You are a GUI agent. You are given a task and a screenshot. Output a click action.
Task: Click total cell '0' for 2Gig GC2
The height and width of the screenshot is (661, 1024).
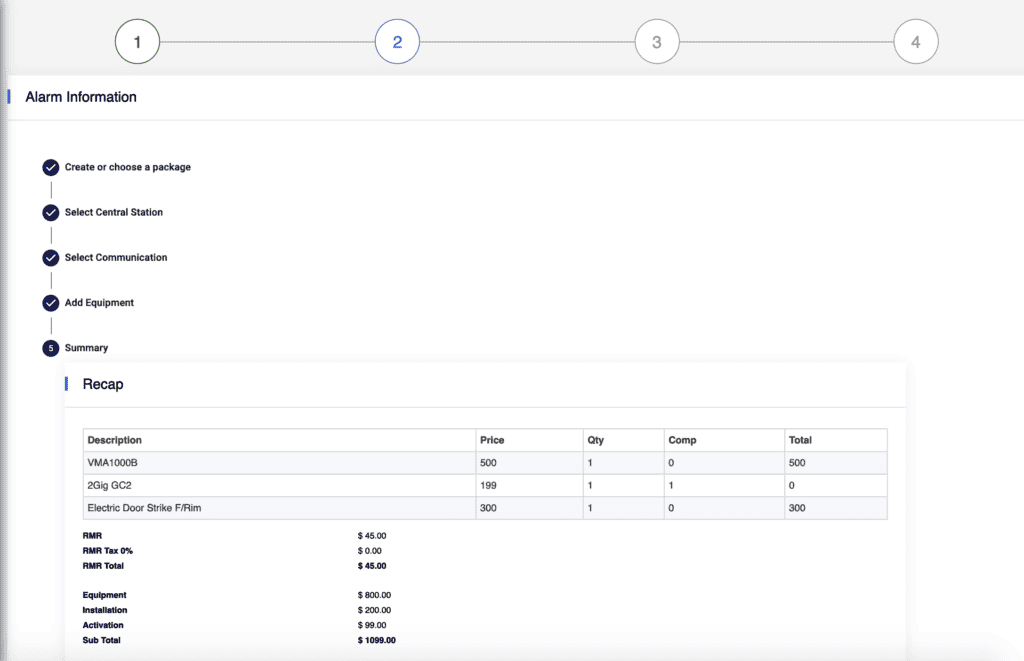tap(835, 485)
